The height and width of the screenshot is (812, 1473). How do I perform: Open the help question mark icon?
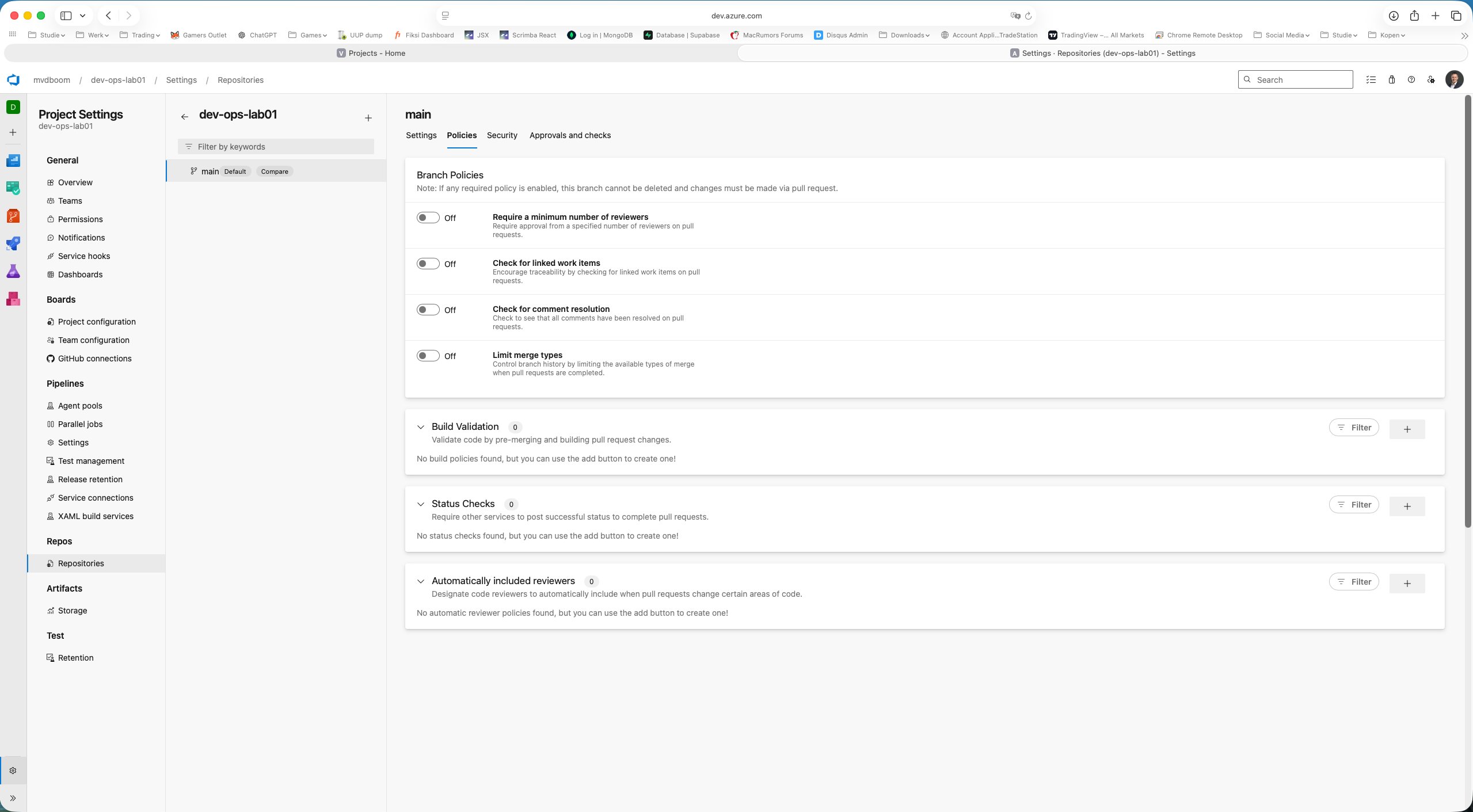1410,79
